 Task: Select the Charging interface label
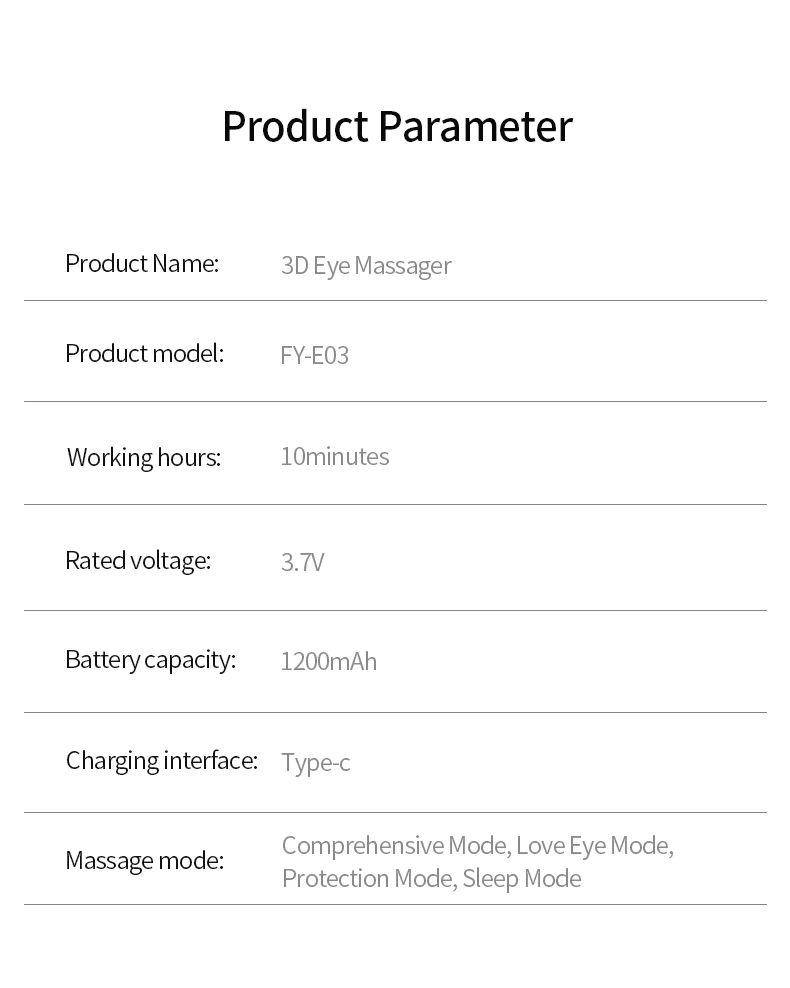click(x=161, y=761)
